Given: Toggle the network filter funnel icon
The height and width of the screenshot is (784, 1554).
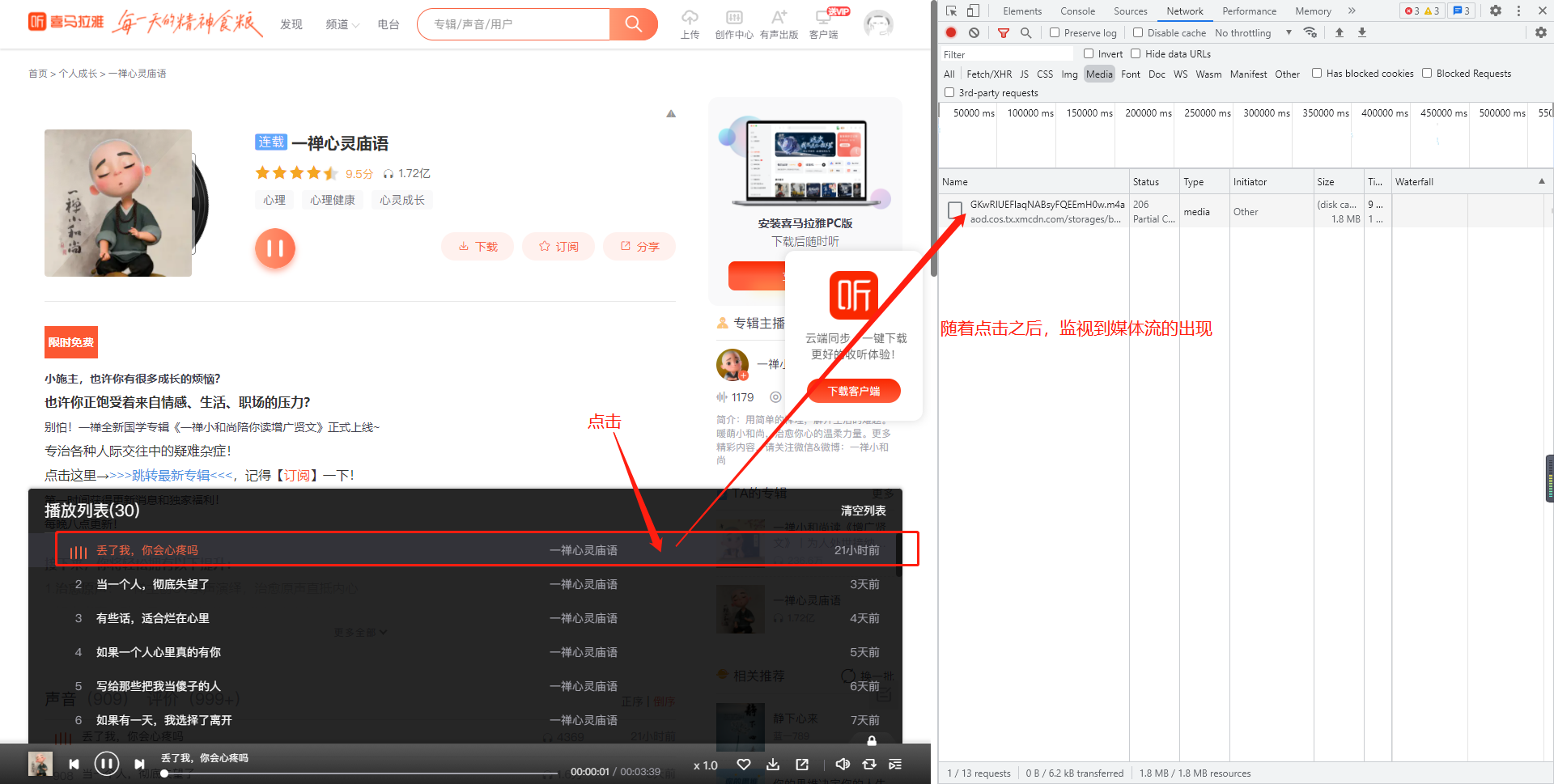Looking at the screenshot, I should pos(1004,32).
